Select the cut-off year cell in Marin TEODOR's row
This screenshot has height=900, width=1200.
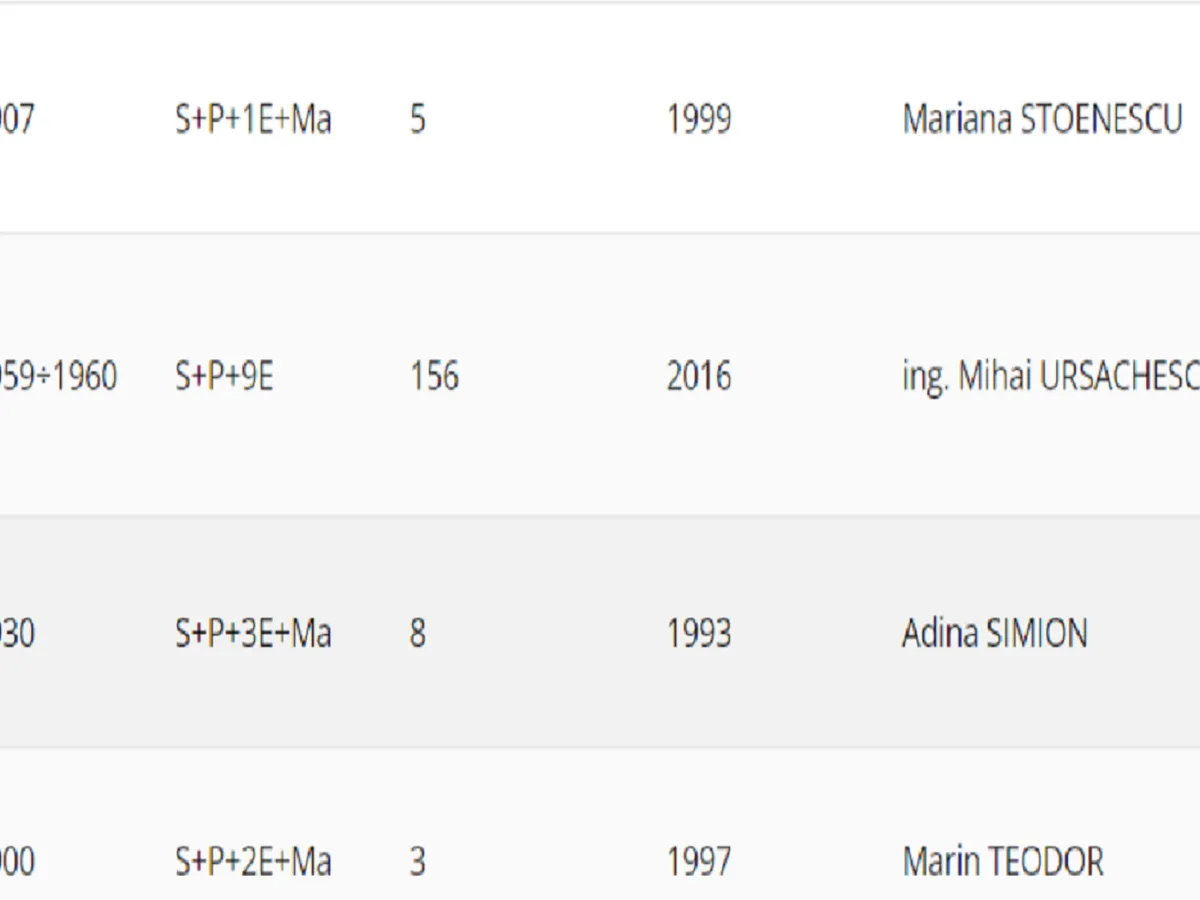(x=17, y=861)
